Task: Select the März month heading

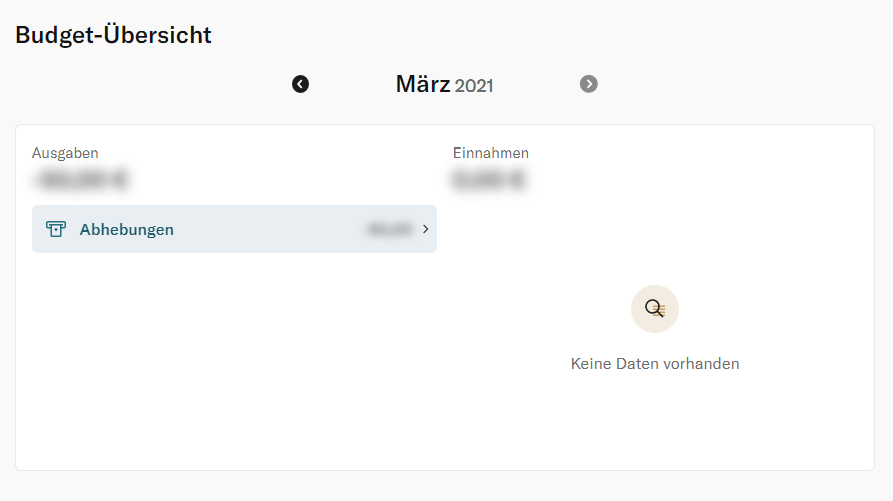Action: [x=423, y=84]
